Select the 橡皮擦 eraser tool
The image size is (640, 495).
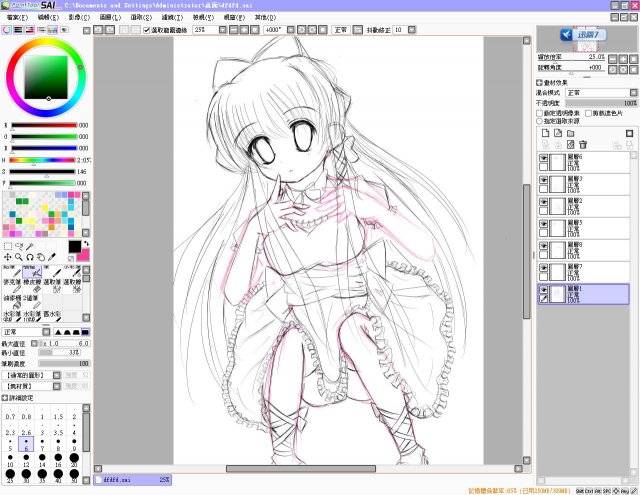click(32, 286)
